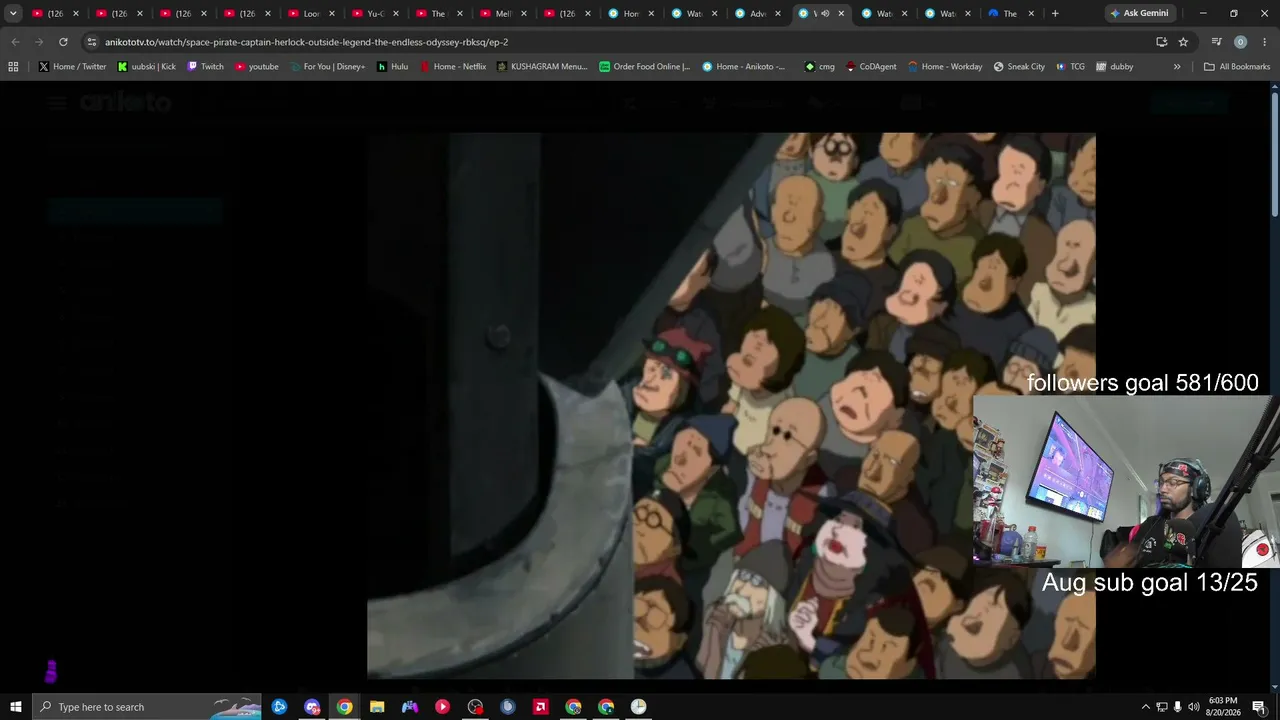Screen dimensions: 1280x720
Task: Go back to the previous page
Action: [15, 42]
